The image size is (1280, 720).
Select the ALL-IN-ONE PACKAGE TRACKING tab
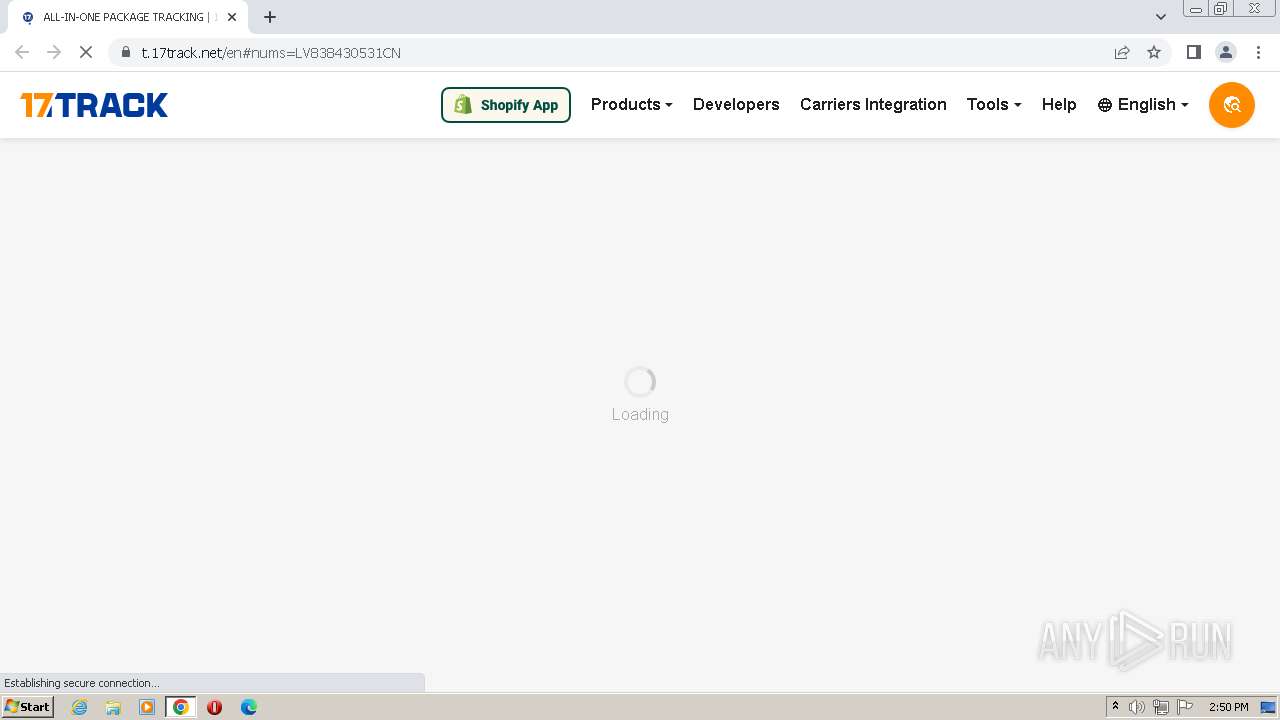[128, 17]
